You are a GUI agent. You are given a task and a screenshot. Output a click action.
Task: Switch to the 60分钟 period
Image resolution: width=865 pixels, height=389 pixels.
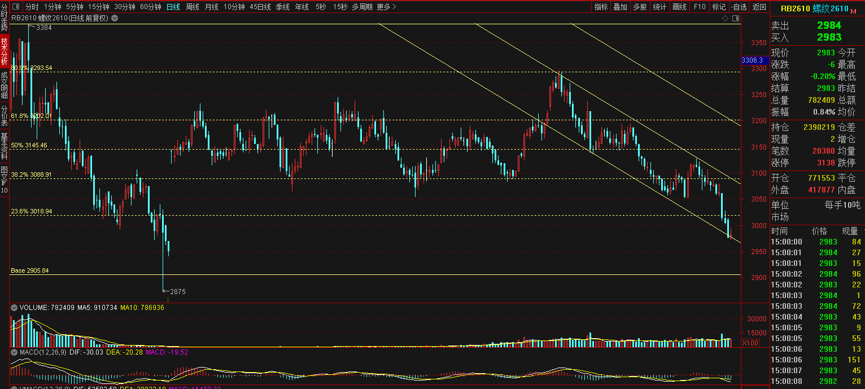pos(151,7)
